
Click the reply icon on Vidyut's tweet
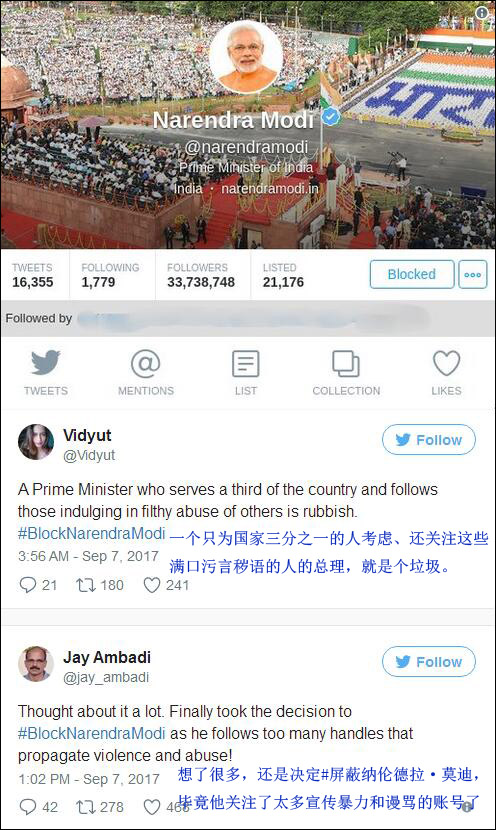[x=28, y=584]
